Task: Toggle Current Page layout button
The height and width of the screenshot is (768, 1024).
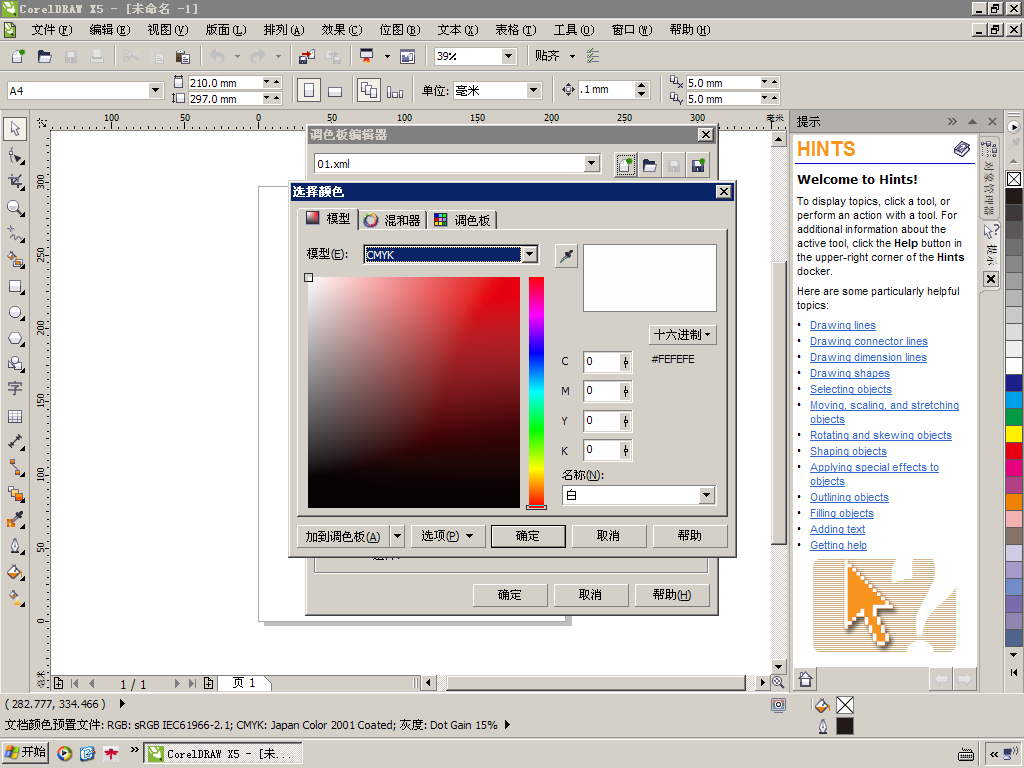Action: (395, 90)
